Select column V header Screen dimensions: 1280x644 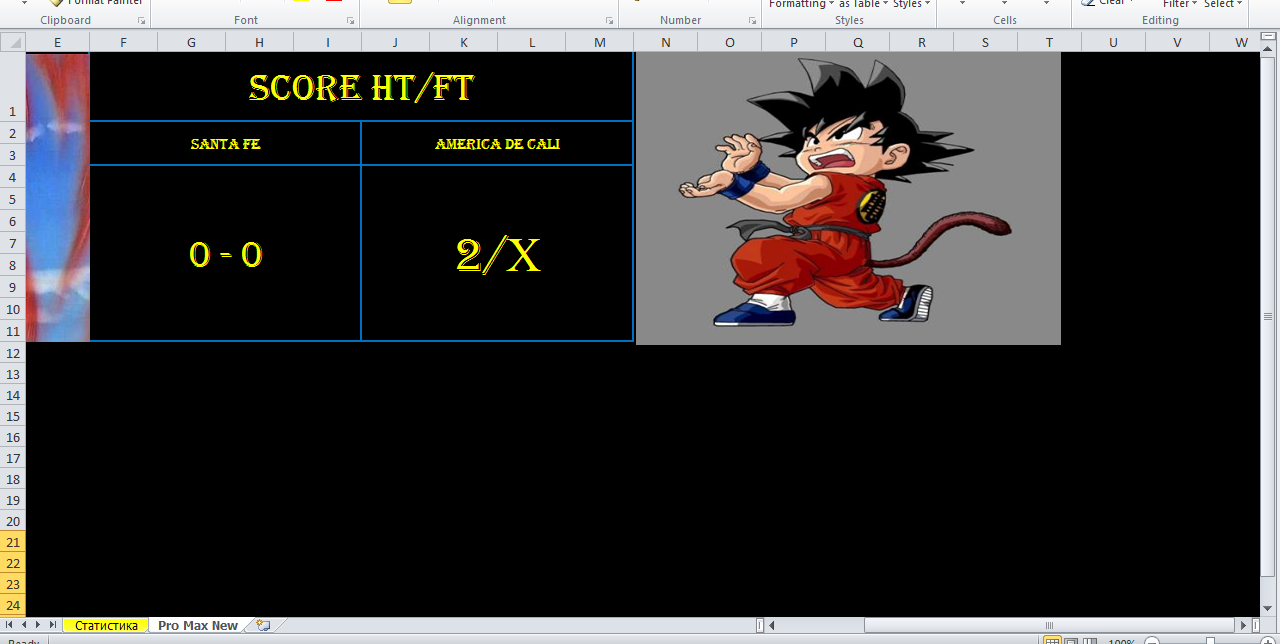coord(1177,42)
